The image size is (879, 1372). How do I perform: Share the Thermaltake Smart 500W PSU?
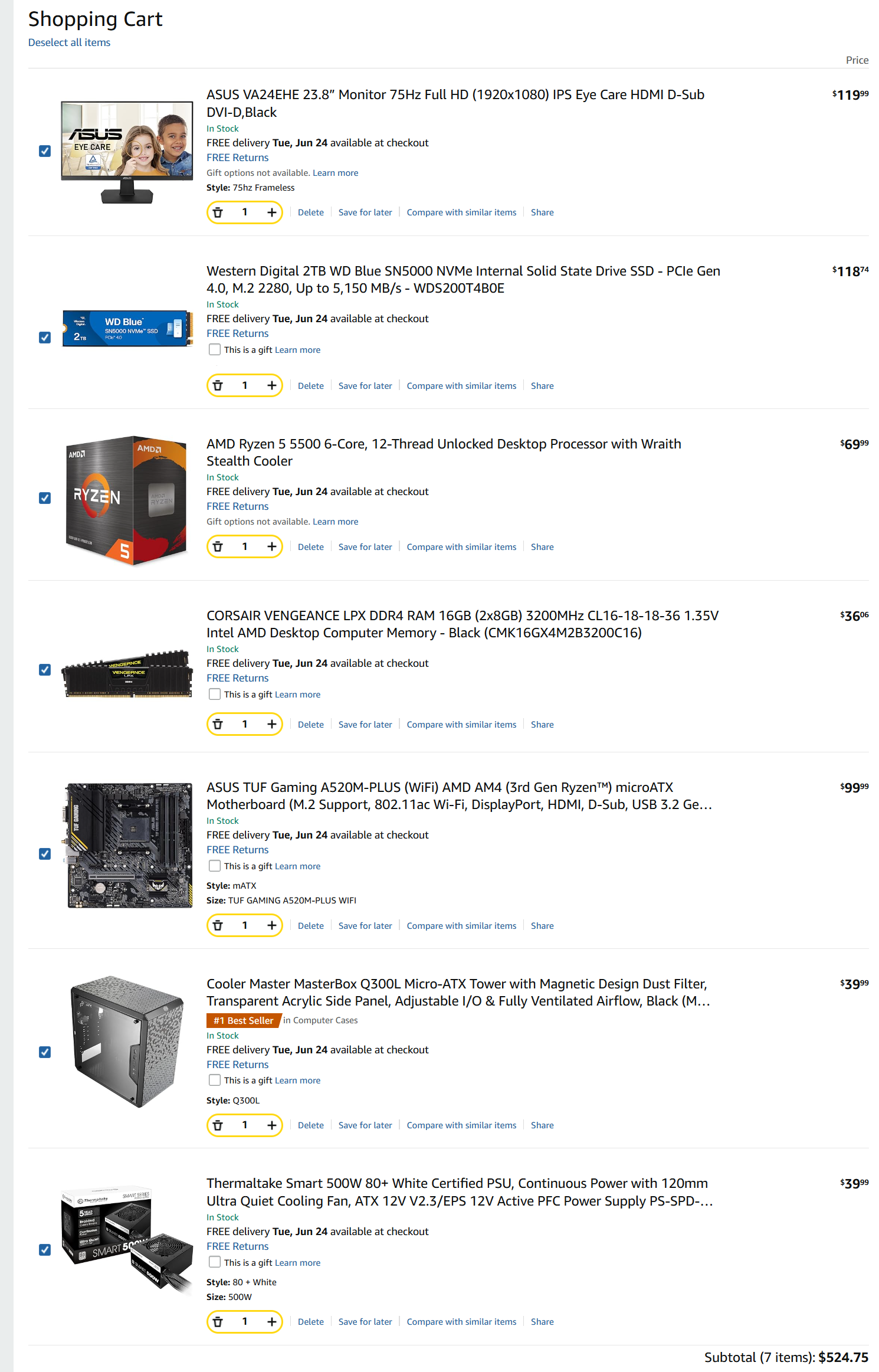tap(542, 1322)
